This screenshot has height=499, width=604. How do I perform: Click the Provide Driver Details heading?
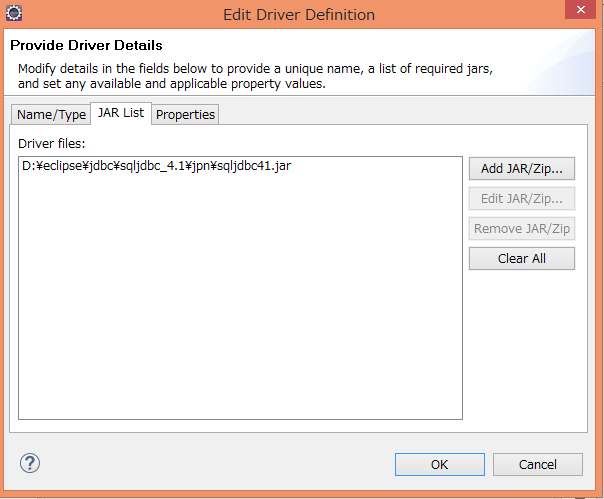click(x=86, y=45)
